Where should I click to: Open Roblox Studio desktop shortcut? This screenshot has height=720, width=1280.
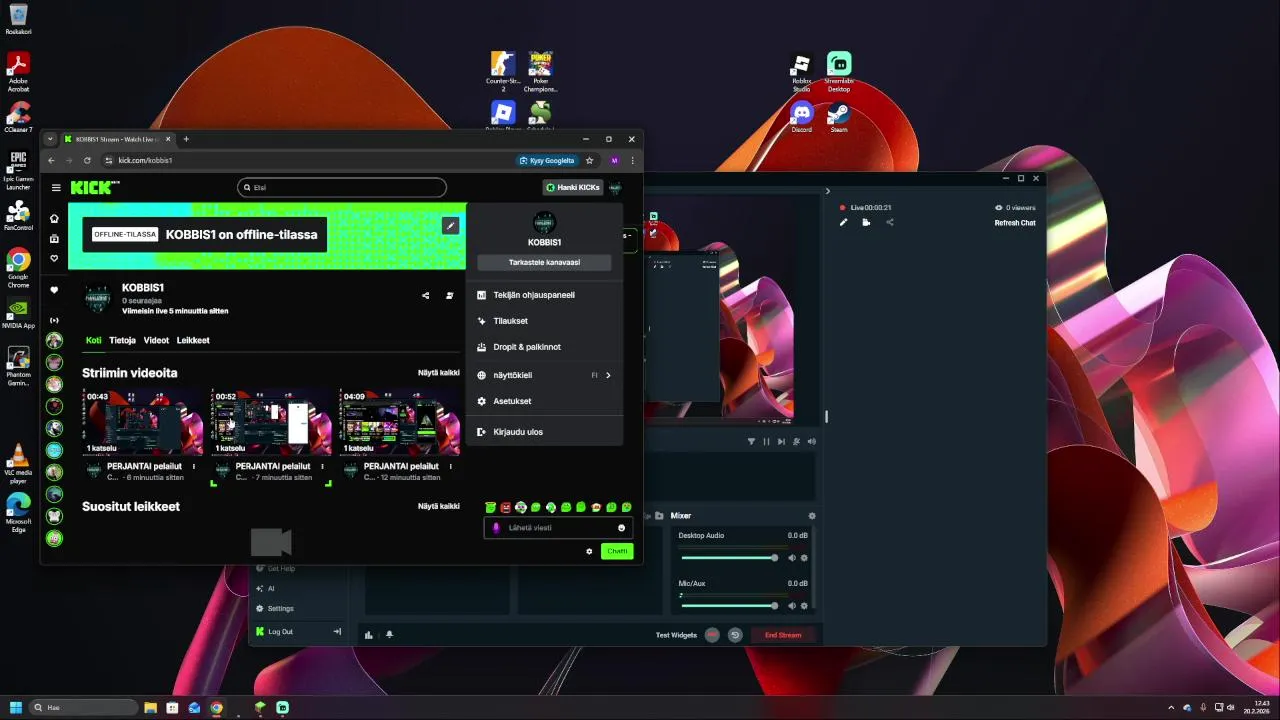pos(801,72)
